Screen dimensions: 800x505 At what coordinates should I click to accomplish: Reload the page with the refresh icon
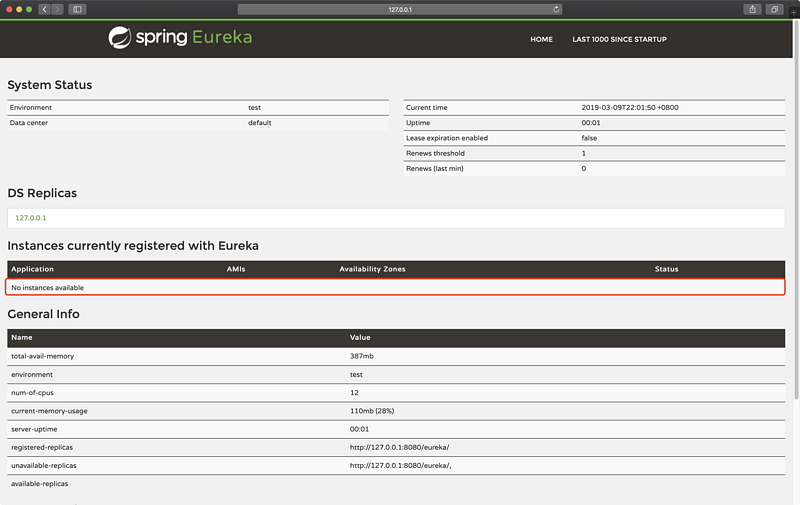pos(556,9)
